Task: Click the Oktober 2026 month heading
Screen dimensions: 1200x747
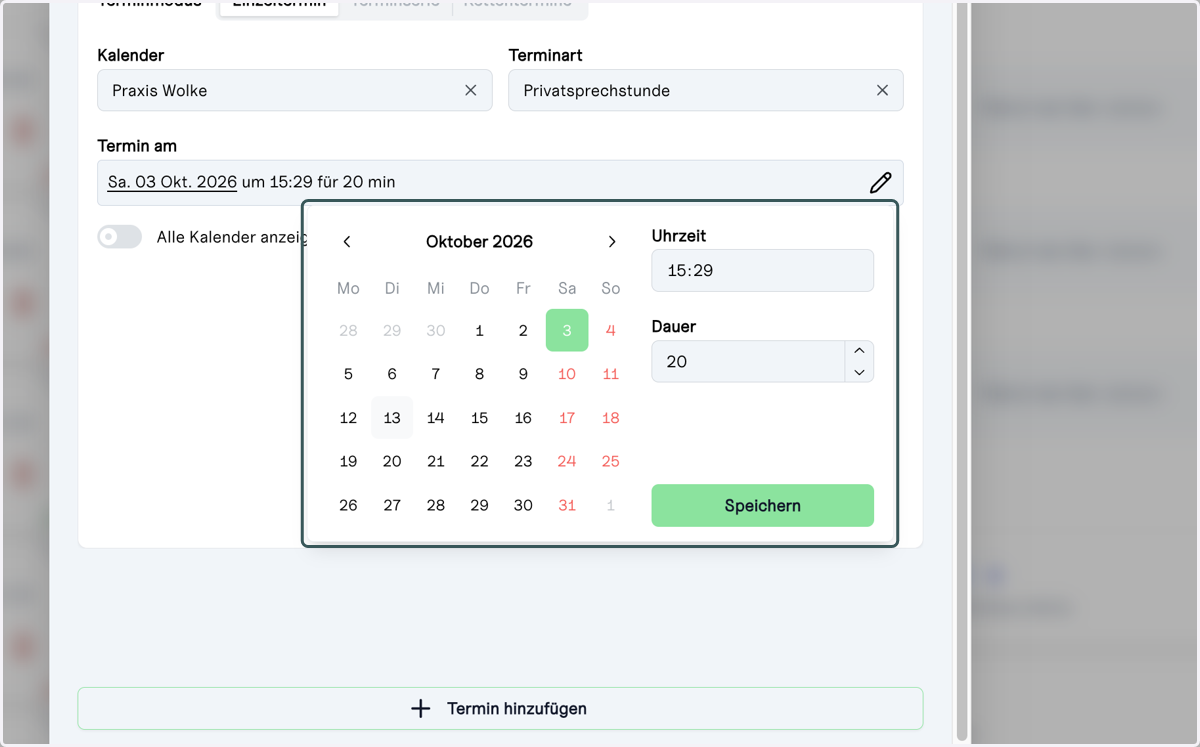Action: (x=479, y=242)
